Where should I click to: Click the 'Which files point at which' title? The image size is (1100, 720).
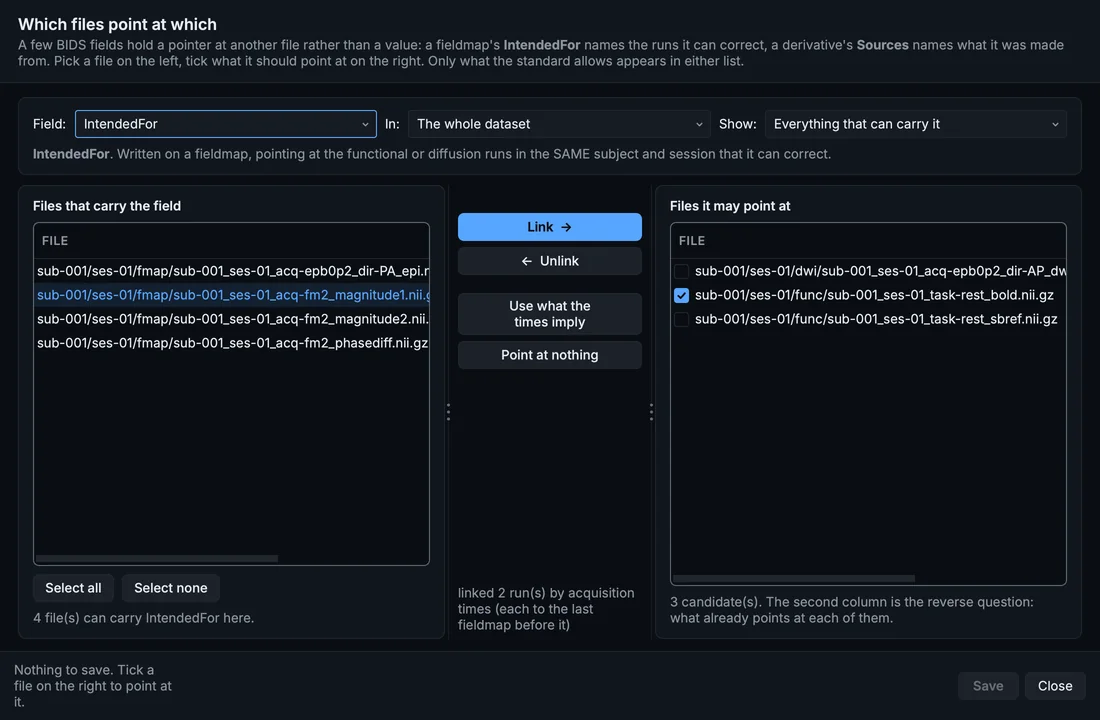tap(117, 25)
